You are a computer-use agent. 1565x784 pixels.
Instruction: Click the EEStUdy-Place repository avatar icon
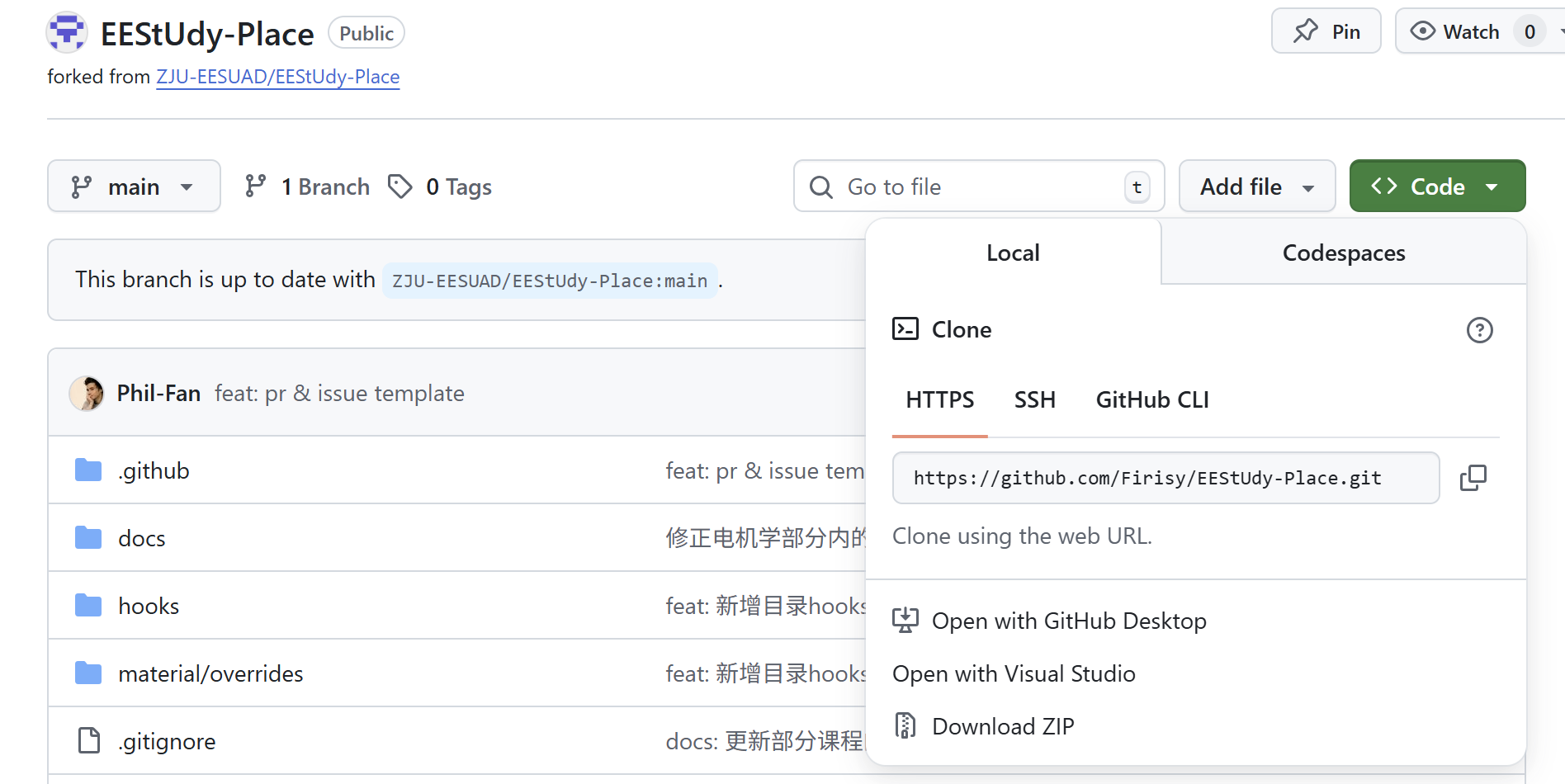67,33
